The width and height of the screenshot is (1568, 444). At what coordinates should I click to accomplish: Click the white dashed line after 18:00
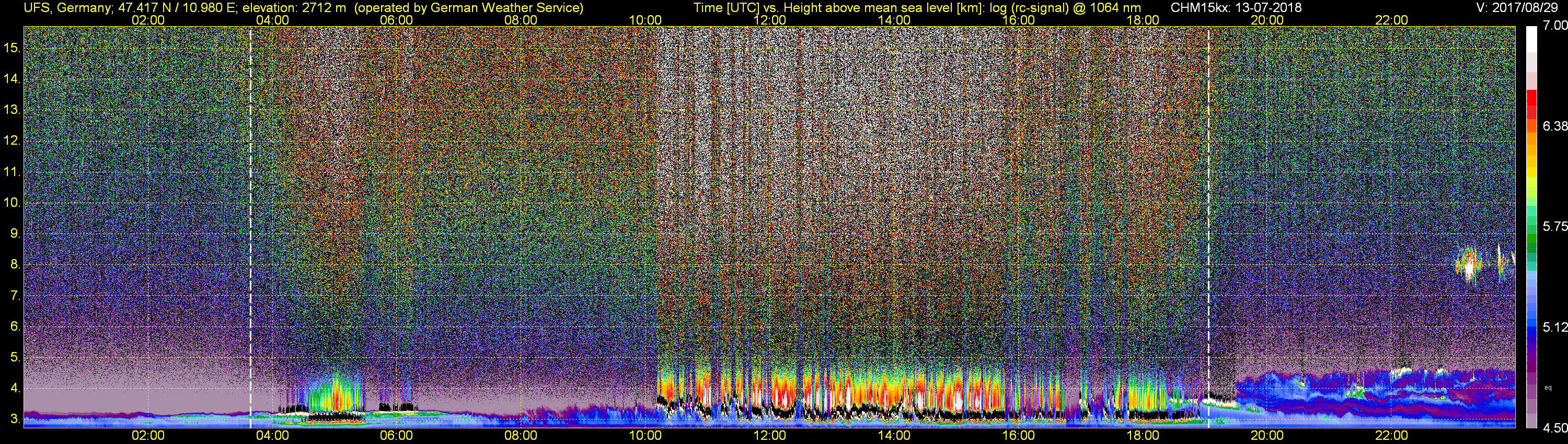pos(1208,226)
